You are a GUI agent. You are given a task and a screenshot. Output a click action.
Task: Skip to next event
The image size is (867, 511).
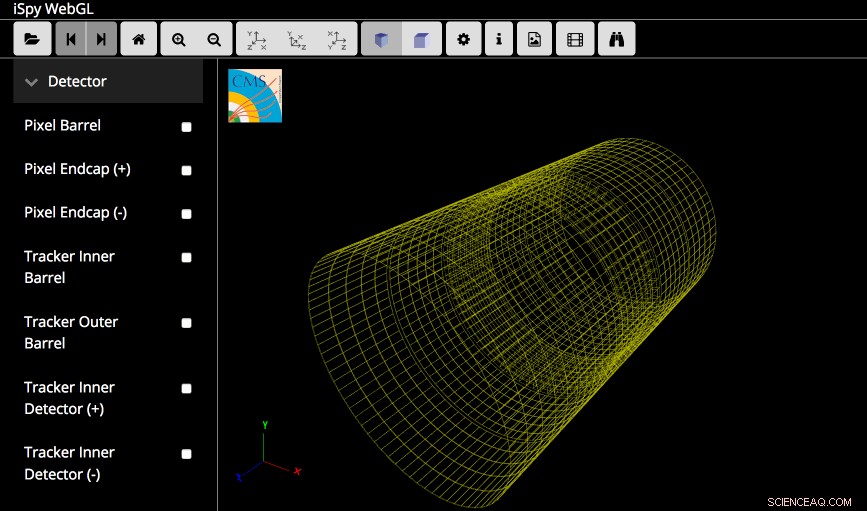coord(100,40)
